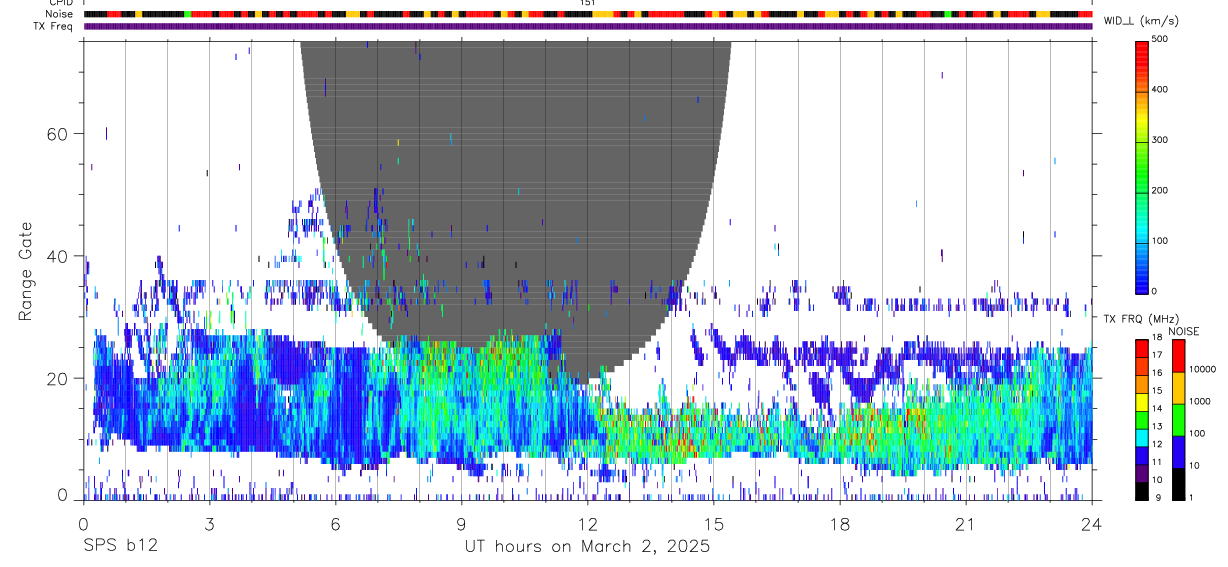The image size is (1228, 567).
Task: Click the purple TX Freq strip above the plot
Action: [x=588, y=26]
